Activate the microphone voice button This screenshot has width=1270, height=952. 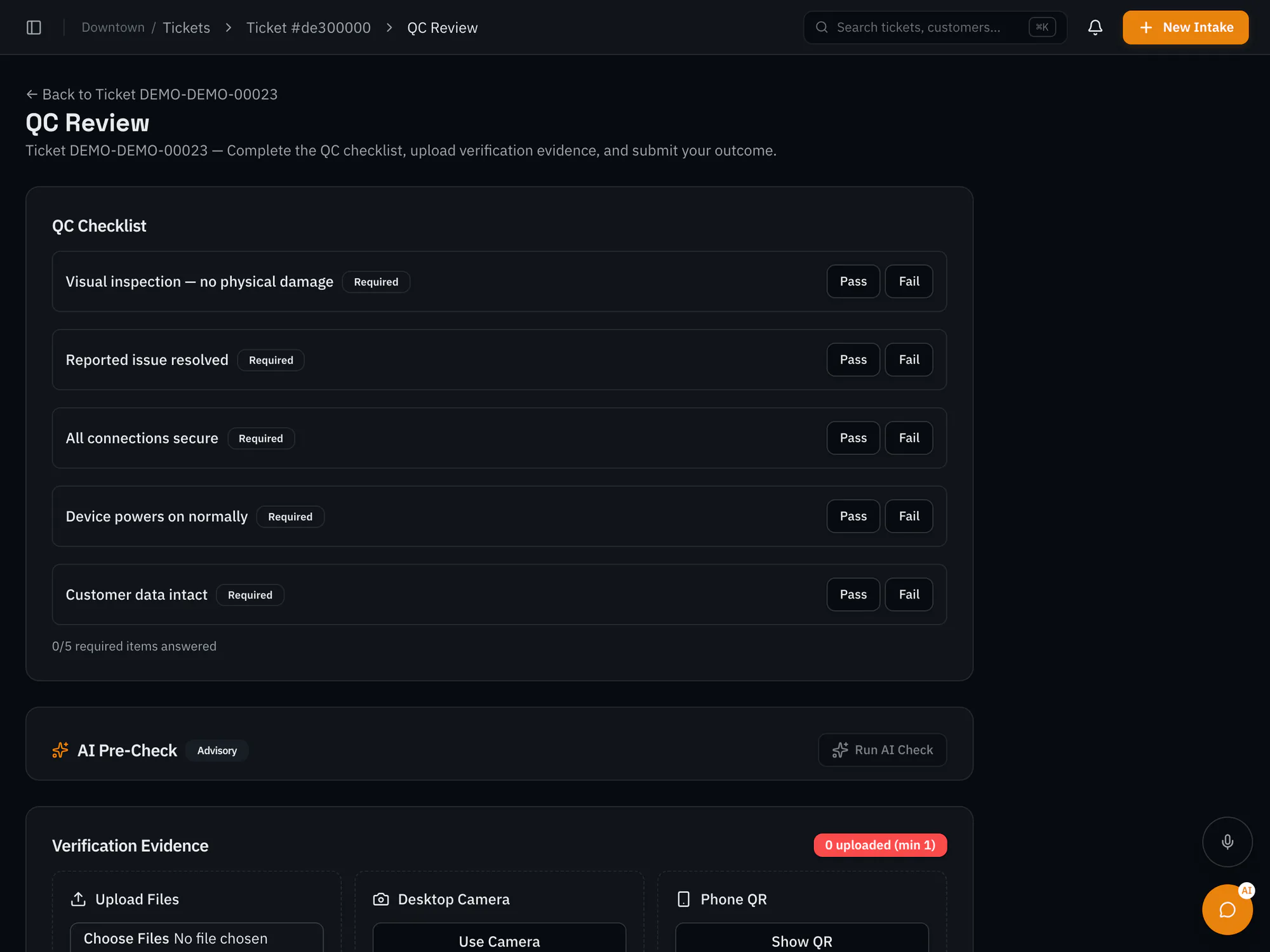coord(1227,842)
